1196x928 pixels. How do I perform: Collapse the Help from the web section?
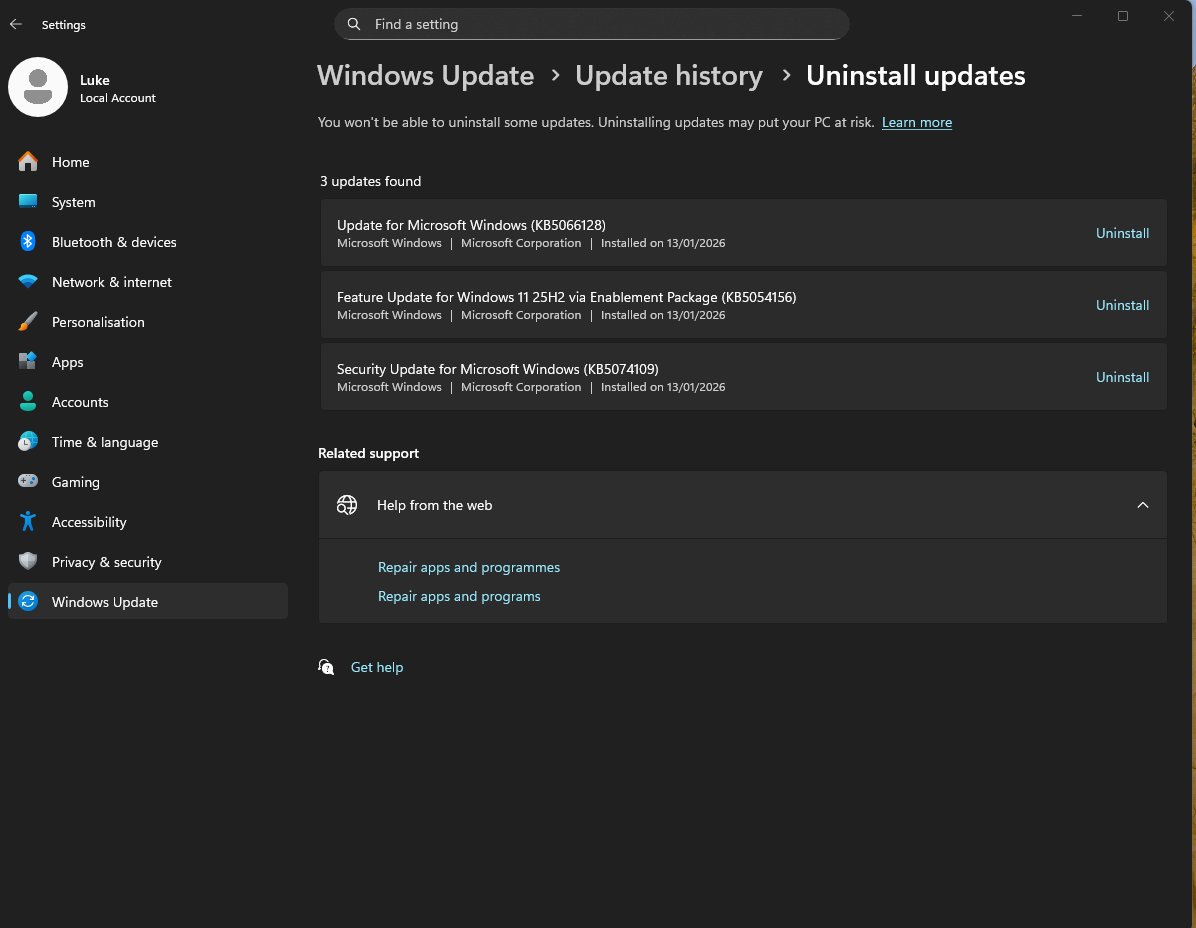click(1142, 505)
